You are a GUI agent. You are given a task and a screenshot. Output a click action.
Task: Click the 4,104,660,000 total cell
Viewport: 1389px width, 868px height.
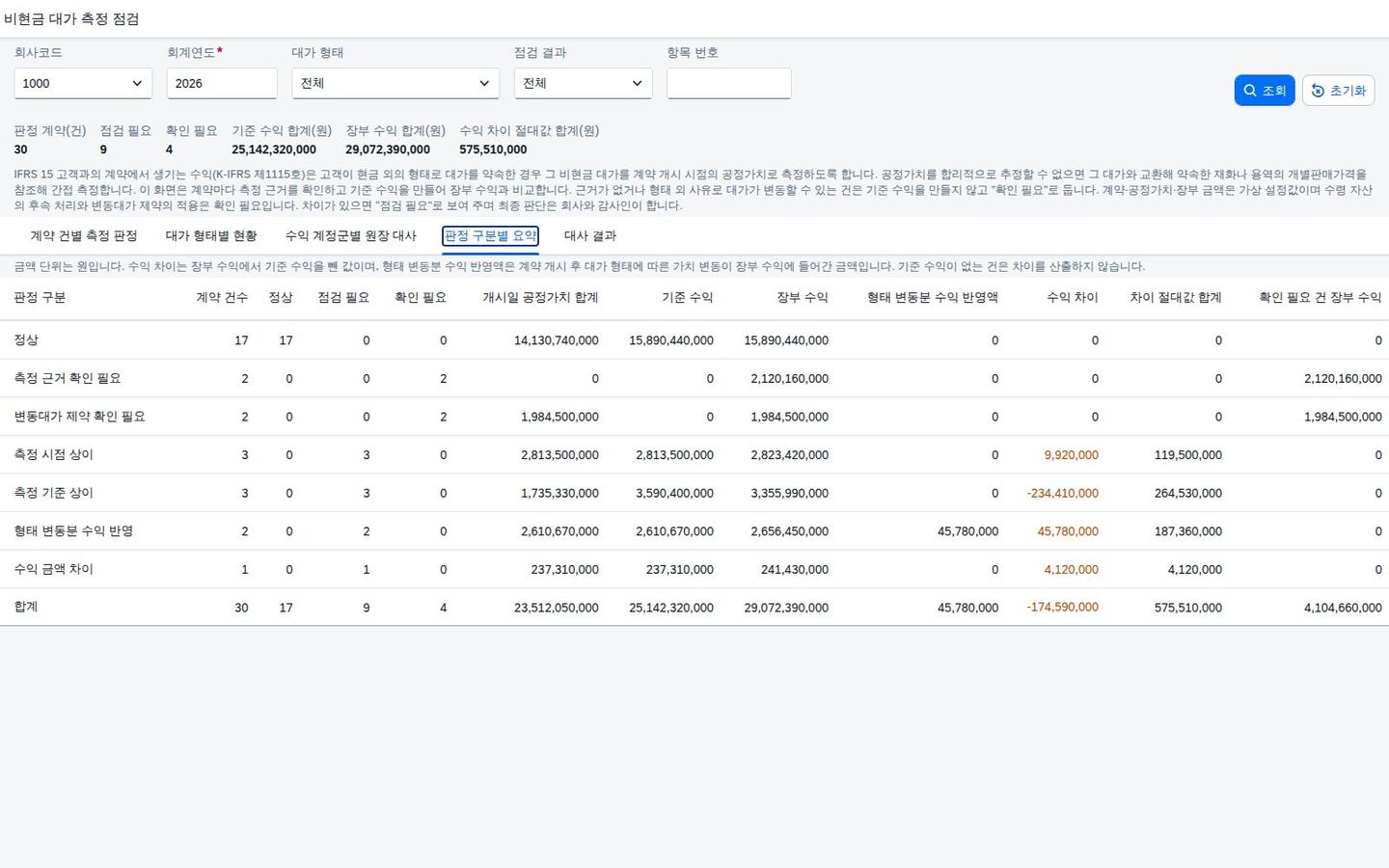click(1343, 608)
